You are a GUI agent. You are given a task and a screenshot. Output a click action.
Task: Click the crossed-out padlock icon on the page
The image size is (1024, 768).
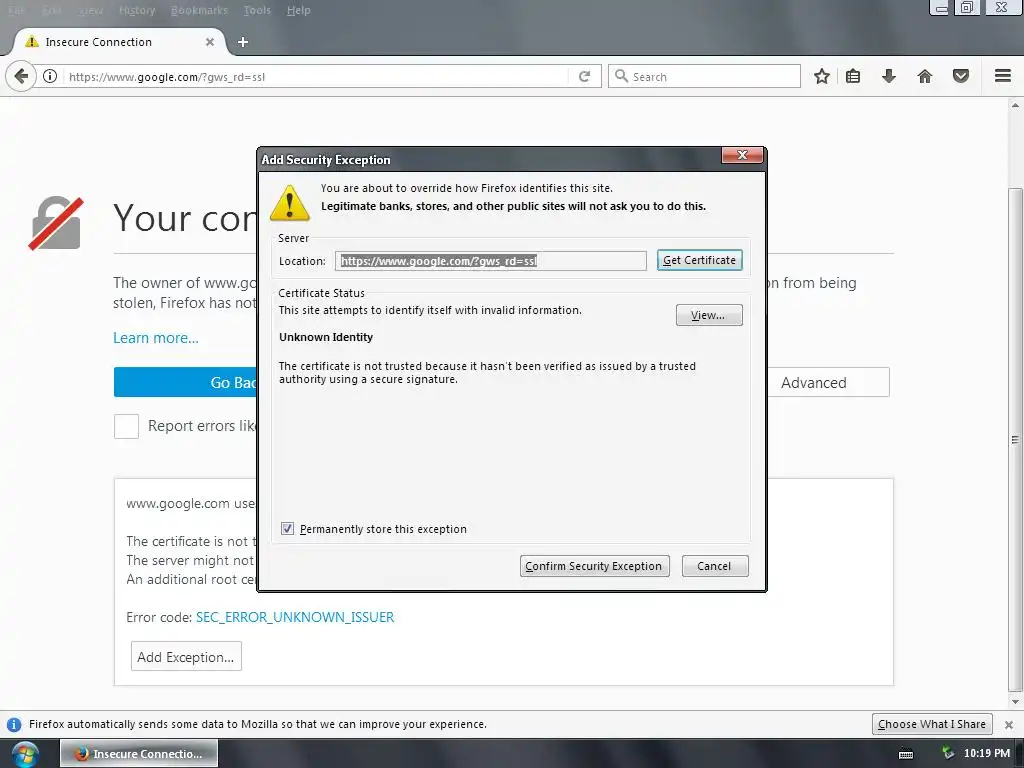(56, 223)
